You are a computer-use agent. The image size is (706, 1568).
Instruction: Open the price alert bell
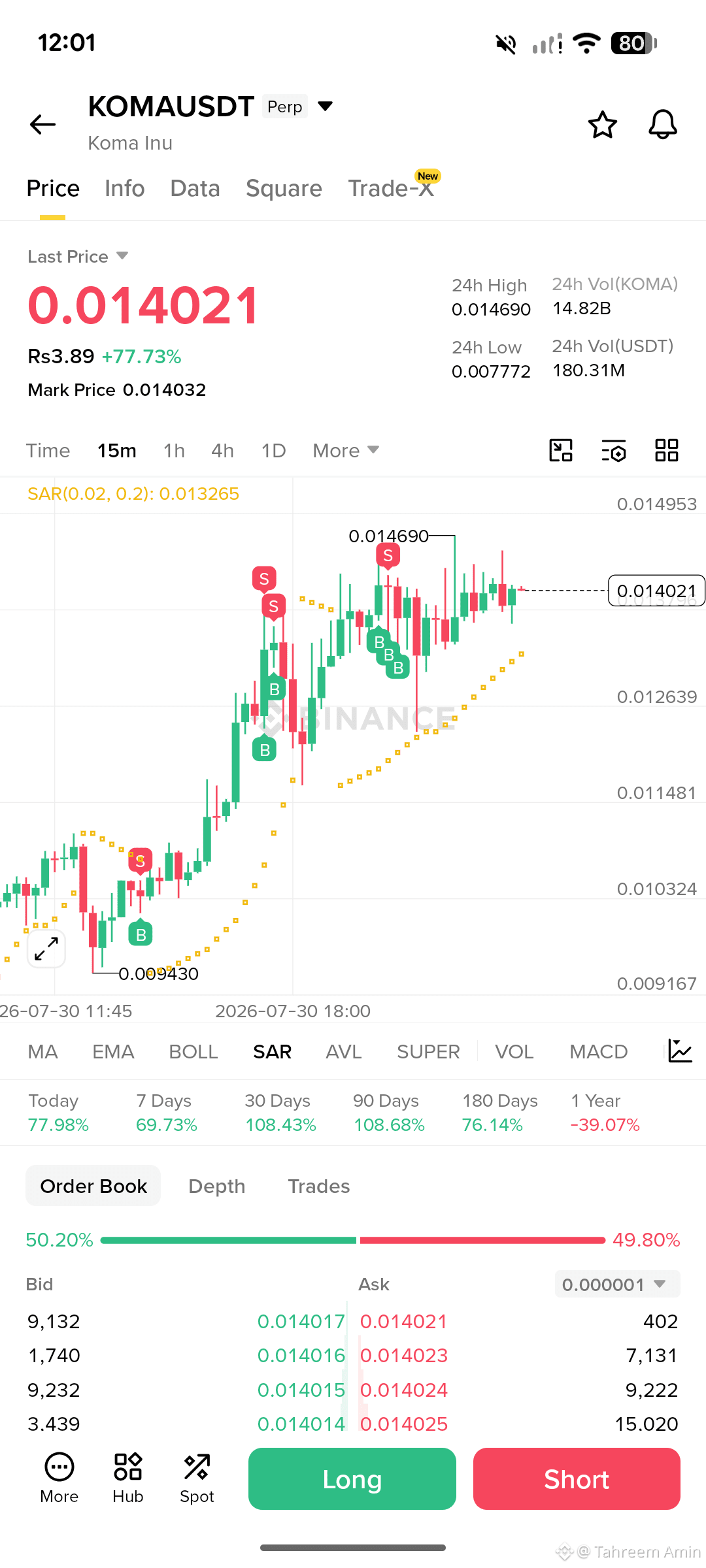(662, 124)
